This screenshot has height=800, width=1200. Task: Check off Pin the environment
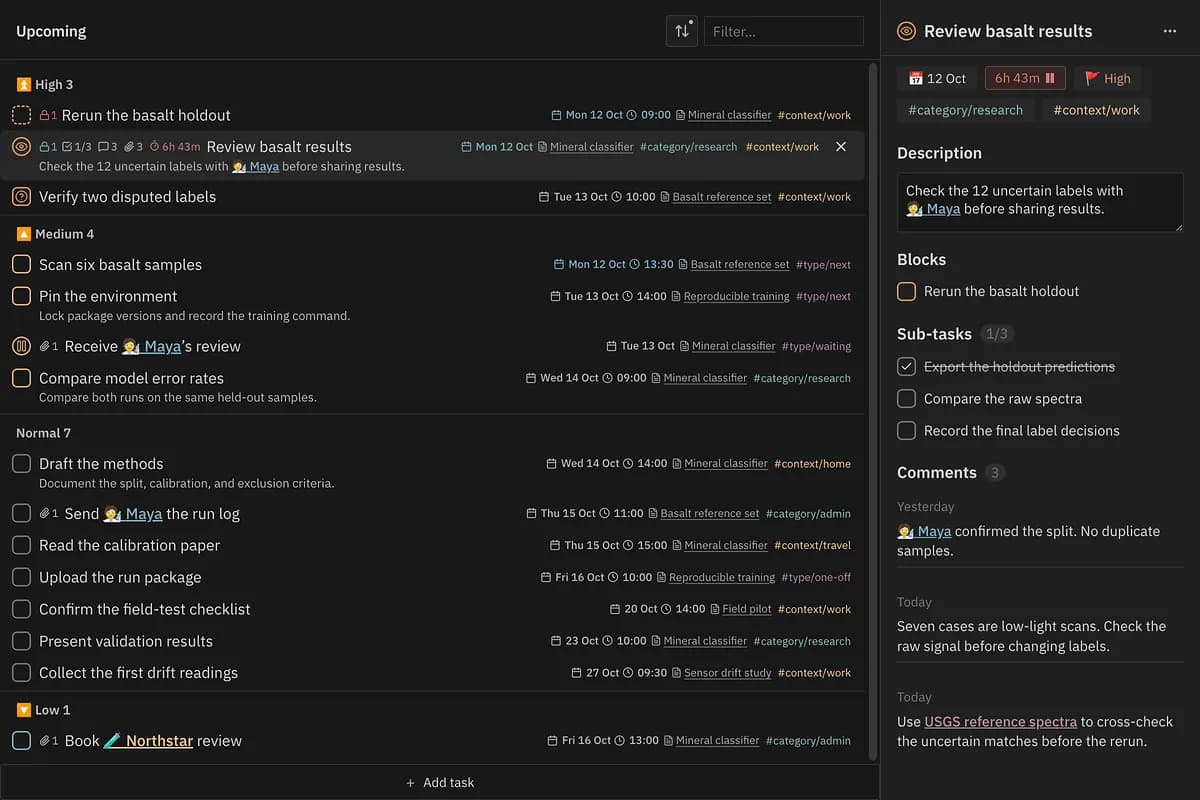[x=21, y=297]
